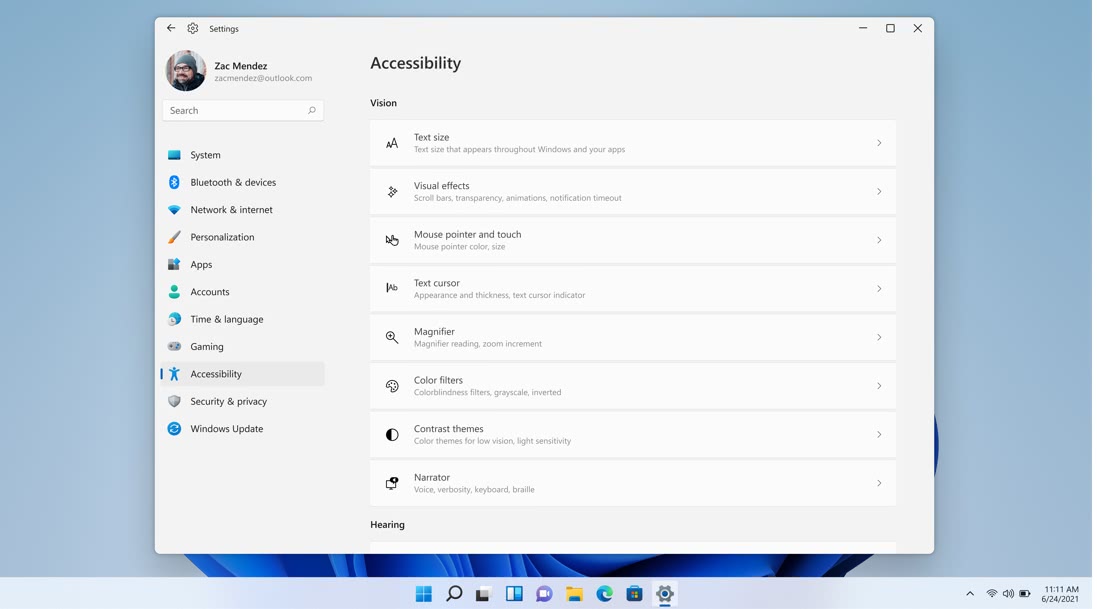This screenshot has width=1097, height=609.
Task: Go to Accounts settings
Action: coord(243,291)
